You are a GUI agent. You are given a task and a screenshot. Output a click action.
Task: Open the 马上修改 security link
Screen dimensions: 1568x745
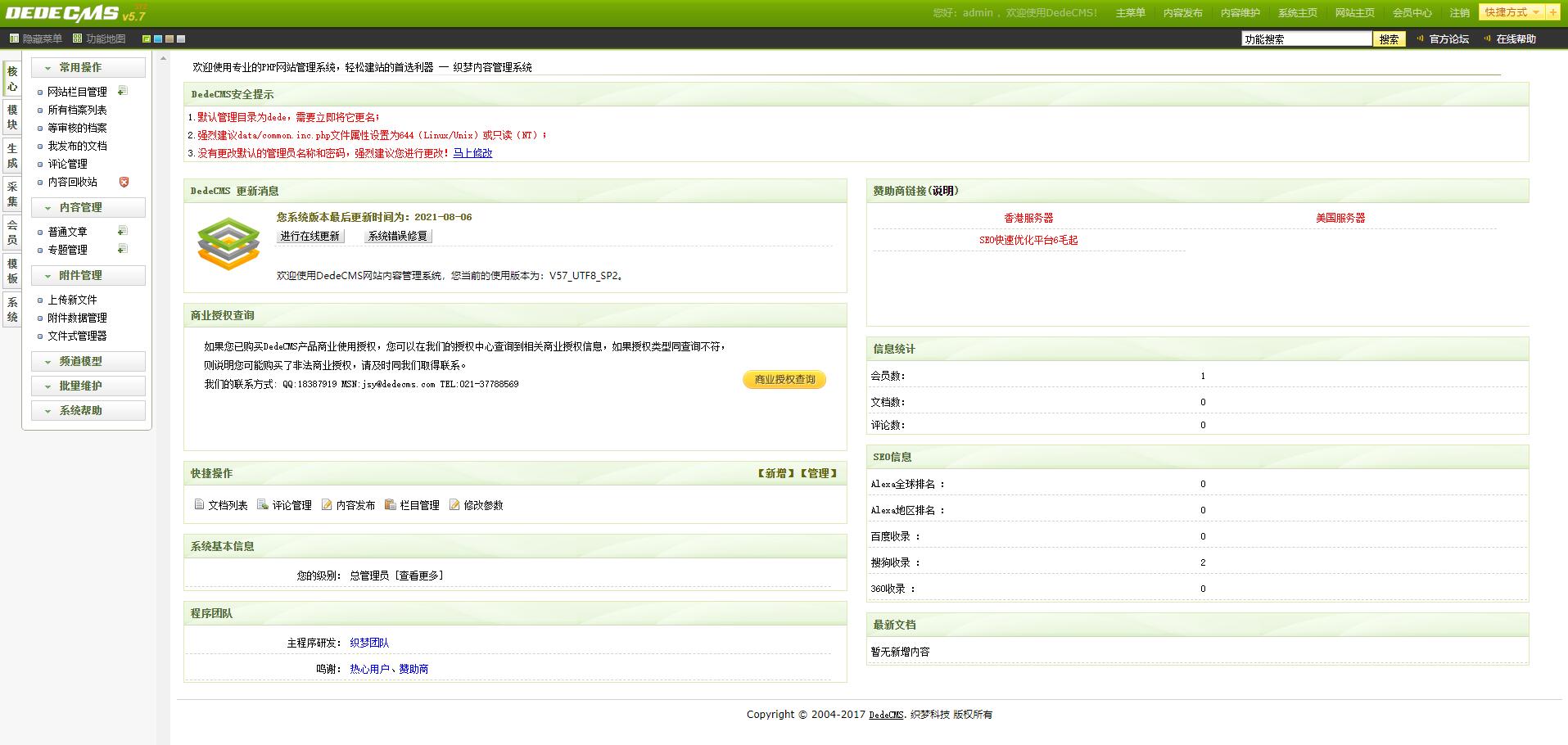[x=473, y=153]
